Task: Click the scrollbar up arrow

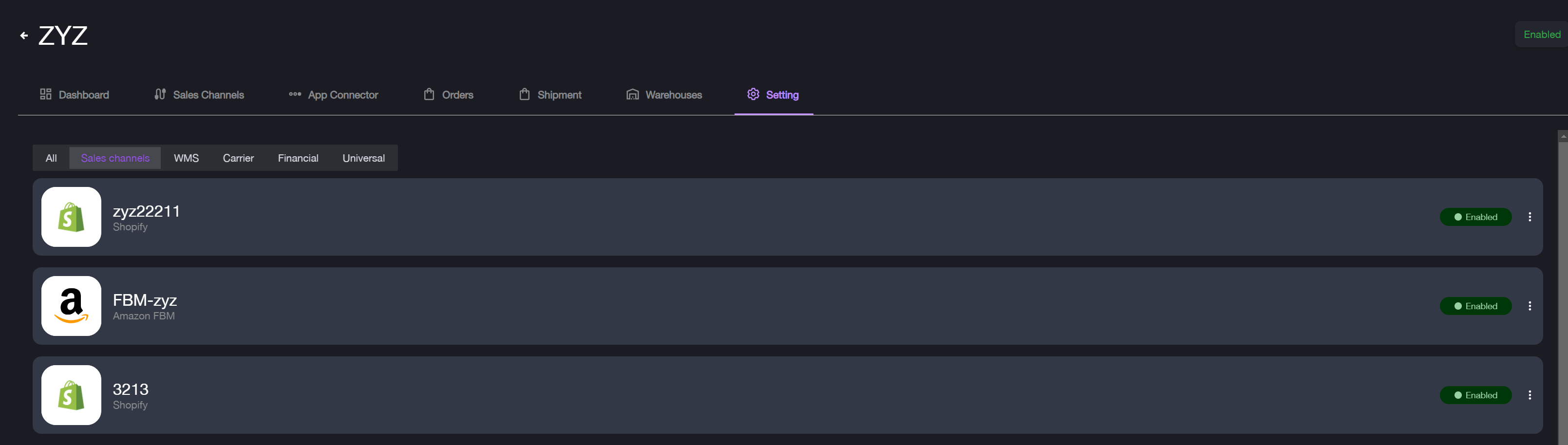Action: click(1563, 136)
